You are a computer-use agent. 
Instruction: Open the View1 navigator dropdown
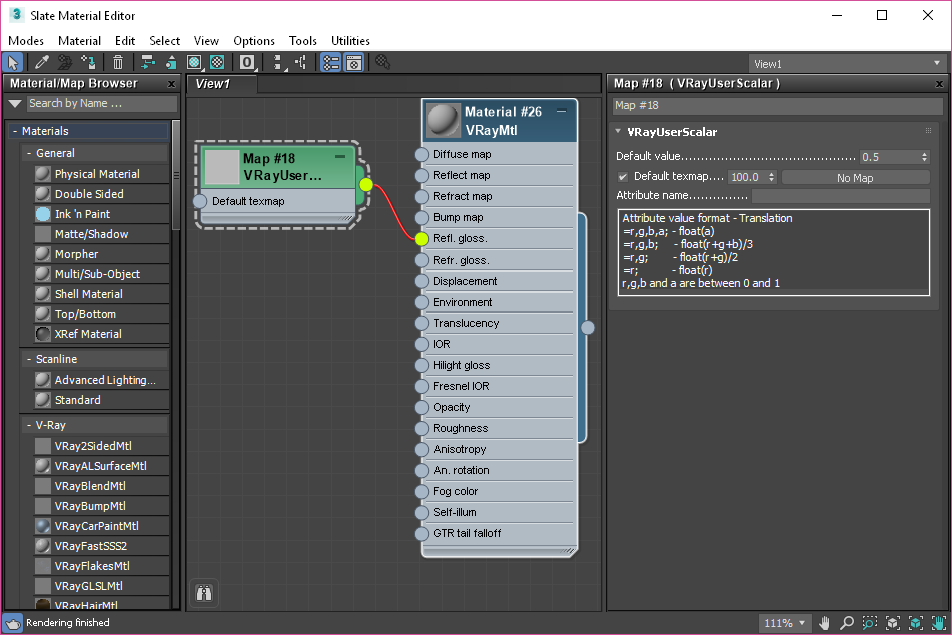point(845,63)
